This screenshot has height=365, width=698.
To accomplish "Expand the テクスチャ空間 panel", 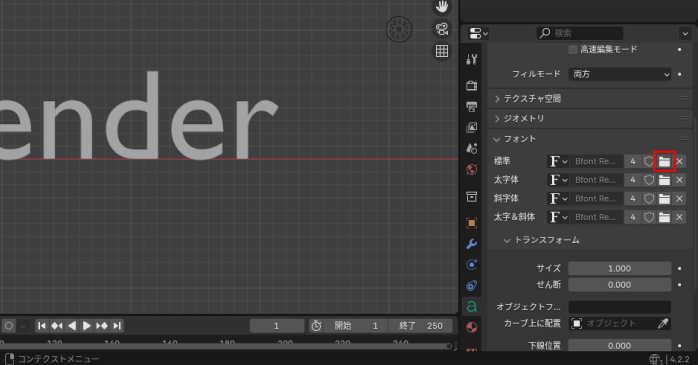I will [590, 98].
